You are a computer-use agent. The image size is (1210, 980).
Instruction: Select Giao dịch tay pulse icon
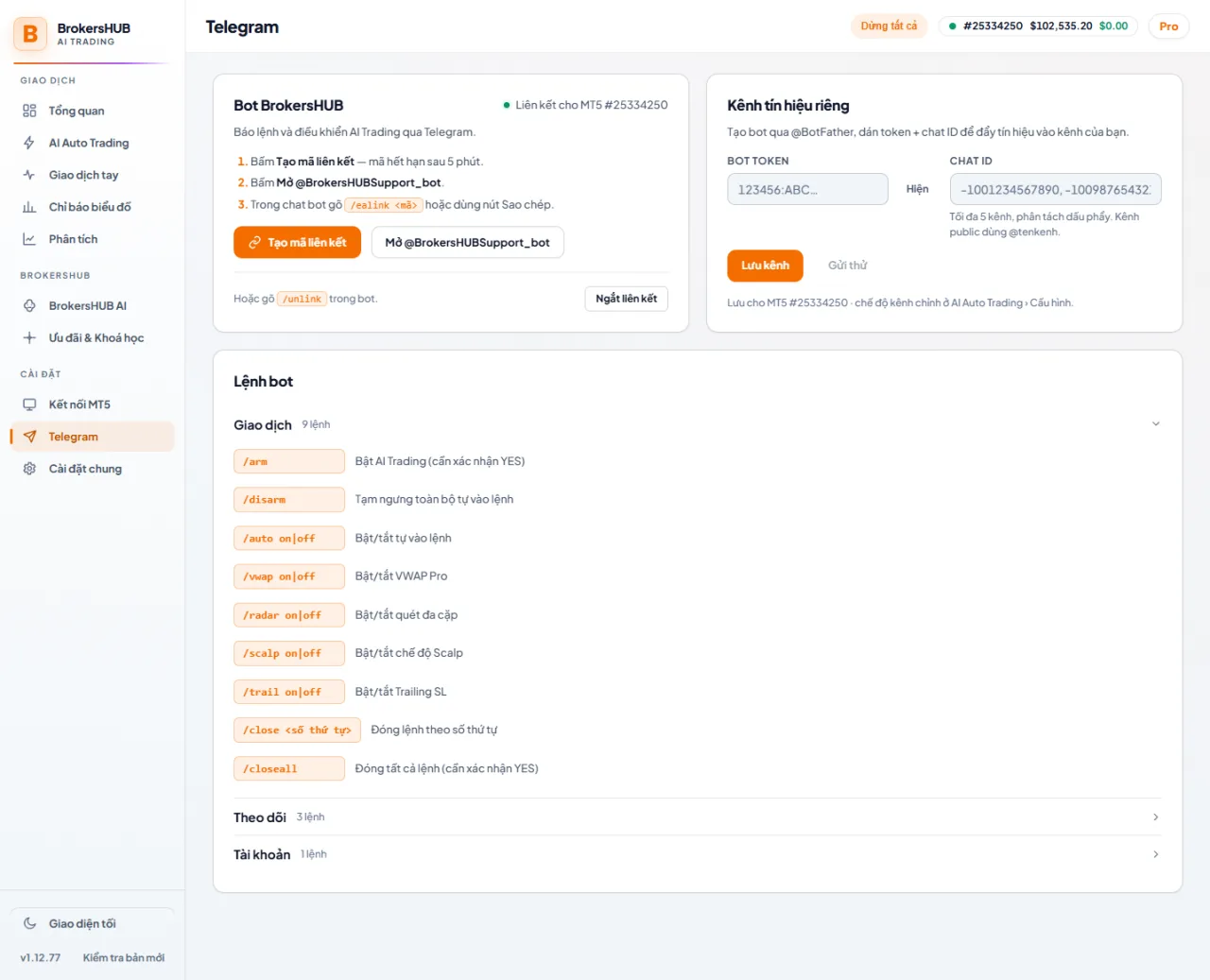[29, 175]
